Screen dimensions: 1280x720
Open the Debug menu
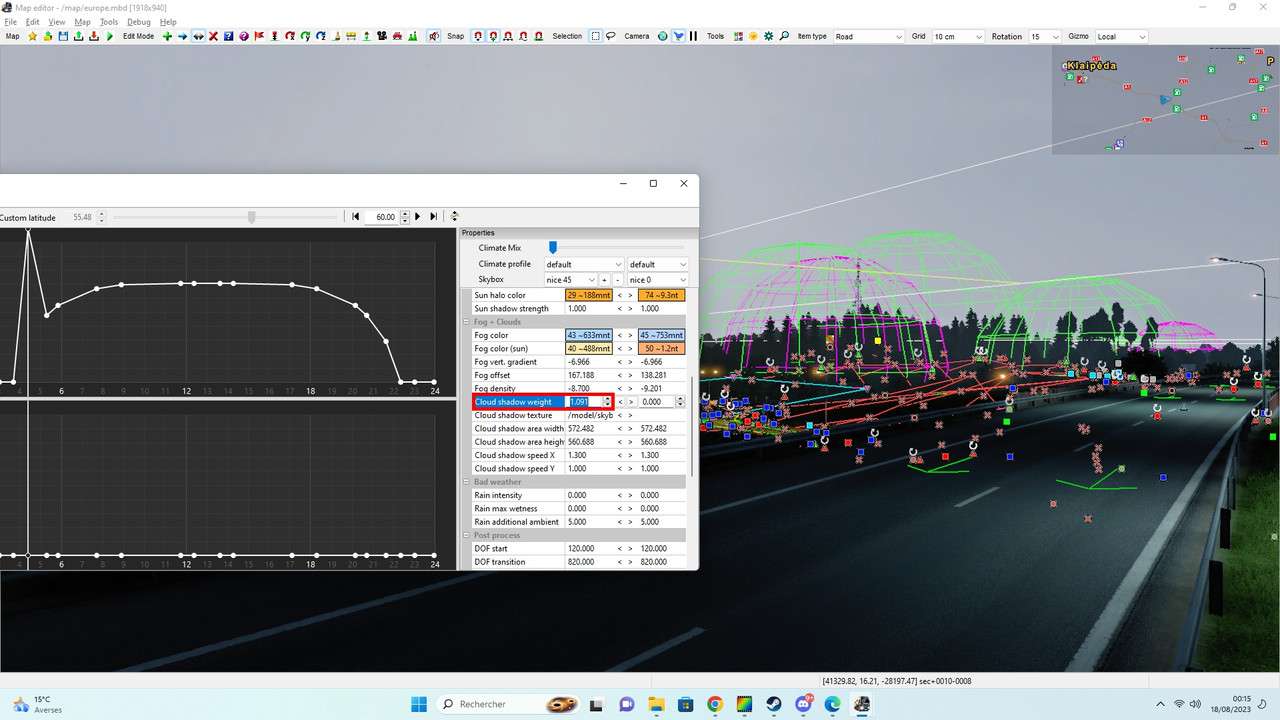(139, 22)
